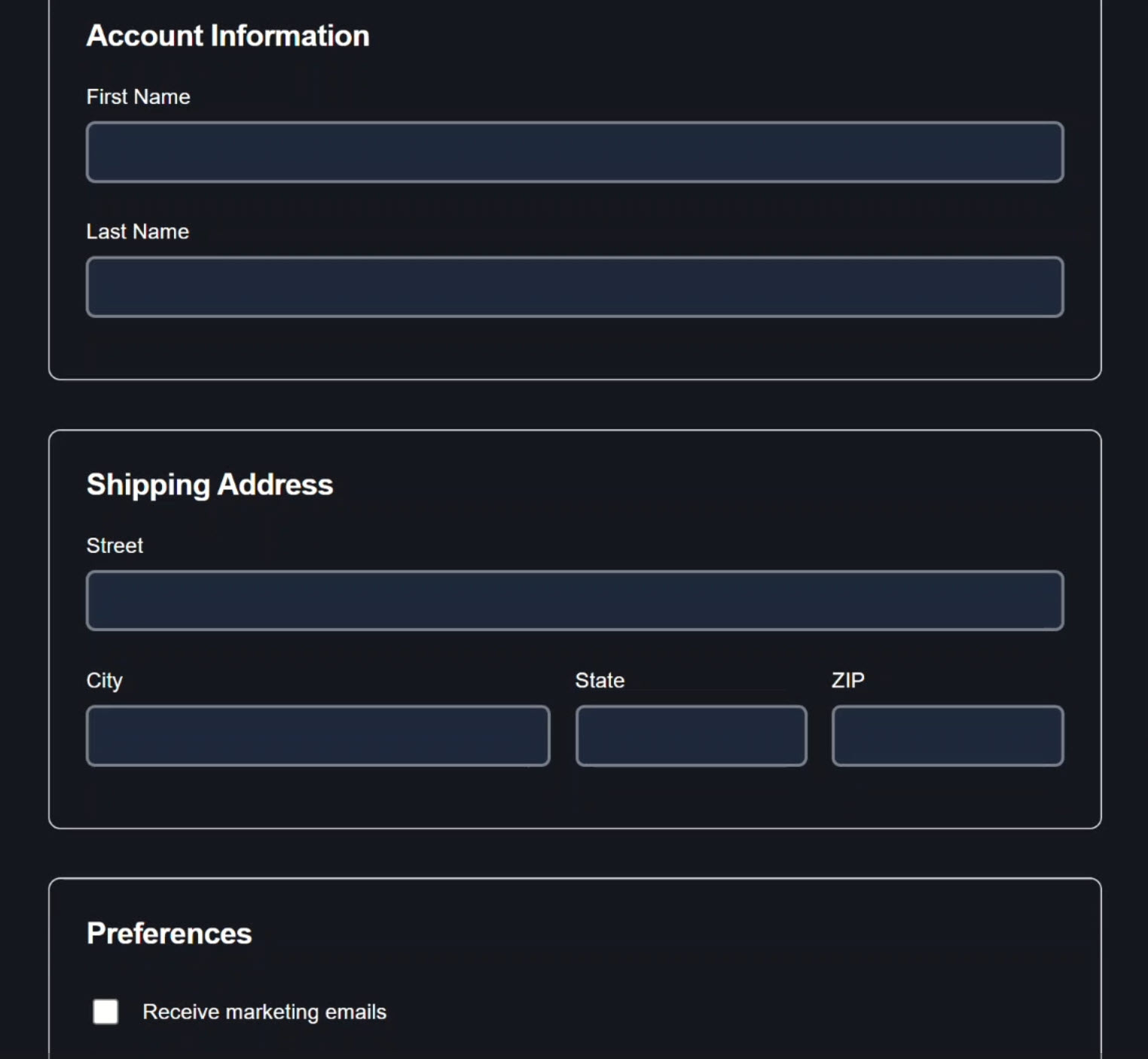The height and width of the screenshot is (1059, 1148).
Task: Click the First Name label
Action: pos(138,96)
